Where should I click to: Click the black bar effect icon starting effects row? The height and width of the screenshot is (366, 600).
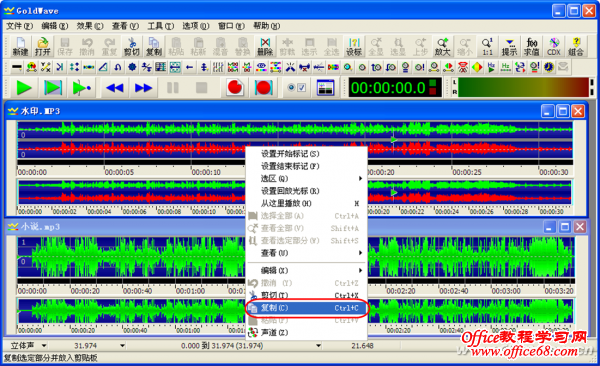17,67
